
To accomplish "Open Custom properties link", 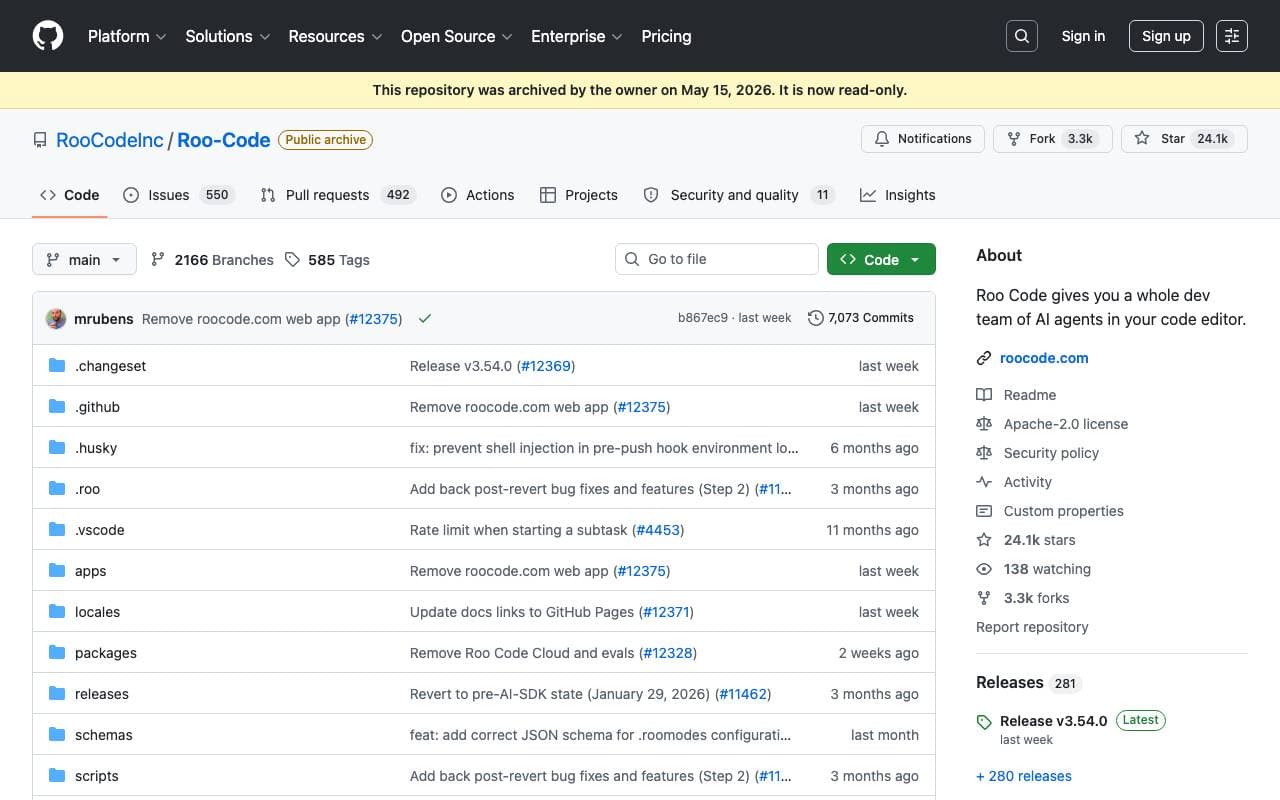I will coord(1064,511).
